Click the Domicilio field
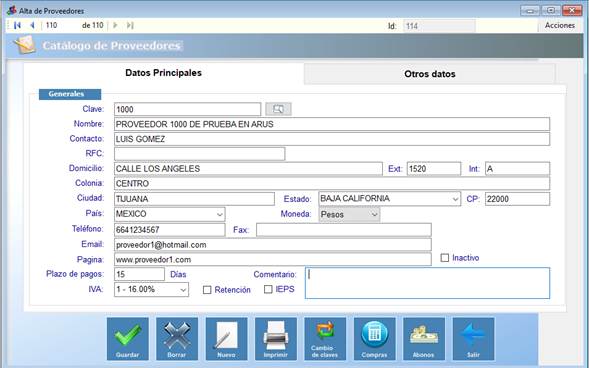 (x=248, y=169)
